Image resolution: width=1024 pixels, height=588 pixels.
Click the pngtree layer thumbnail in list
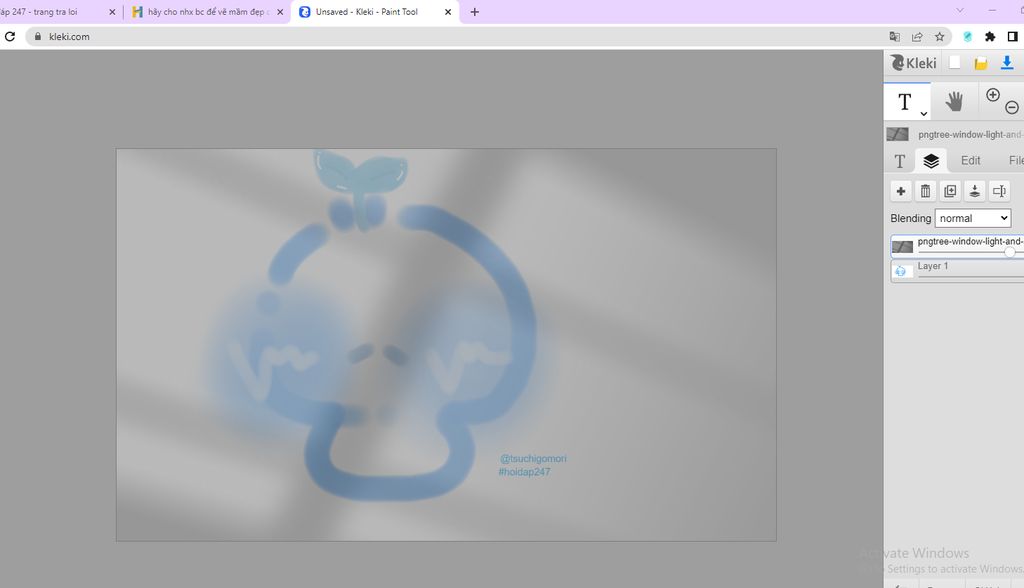coord(902,247)
